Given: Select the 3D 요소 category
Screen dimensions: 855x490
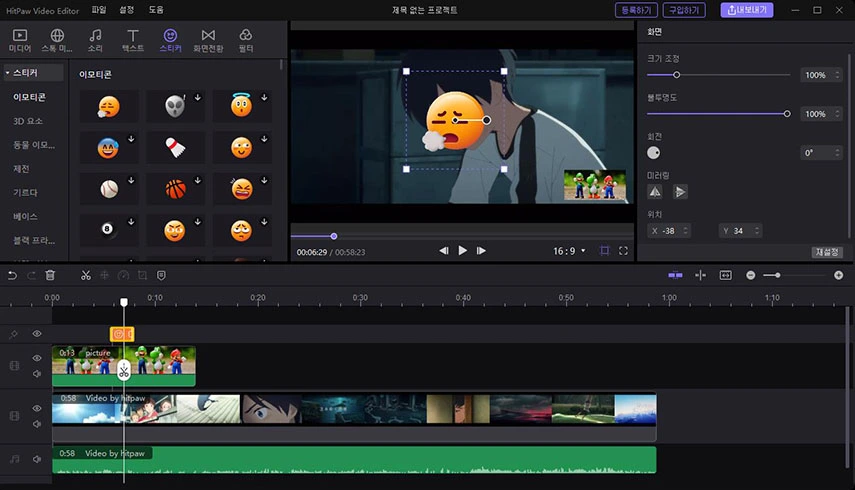Looking at the screenshot, I should [x=28, y=121].
